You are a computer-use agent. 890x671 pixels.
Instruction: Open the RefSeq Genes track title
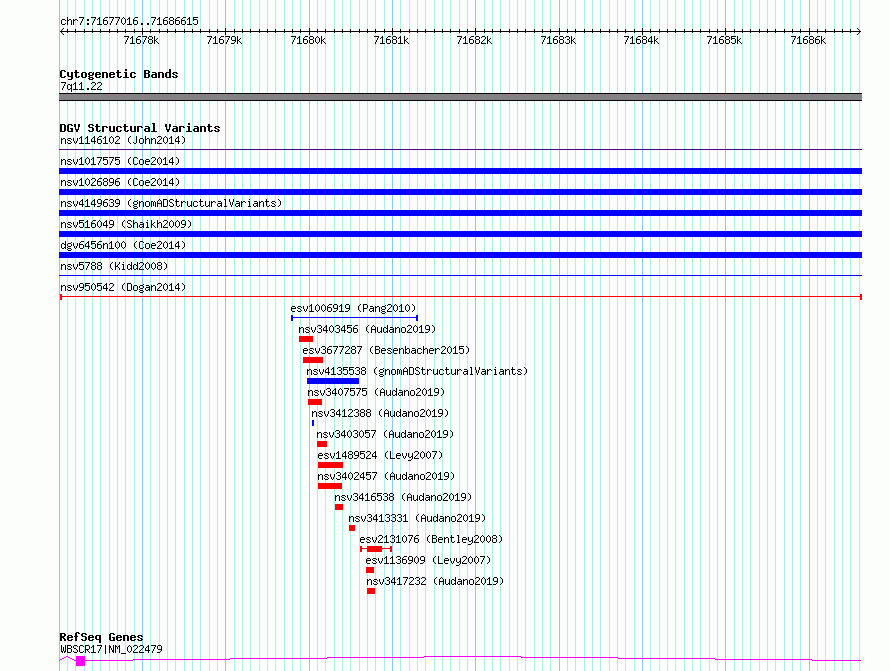tap(101, 637)
